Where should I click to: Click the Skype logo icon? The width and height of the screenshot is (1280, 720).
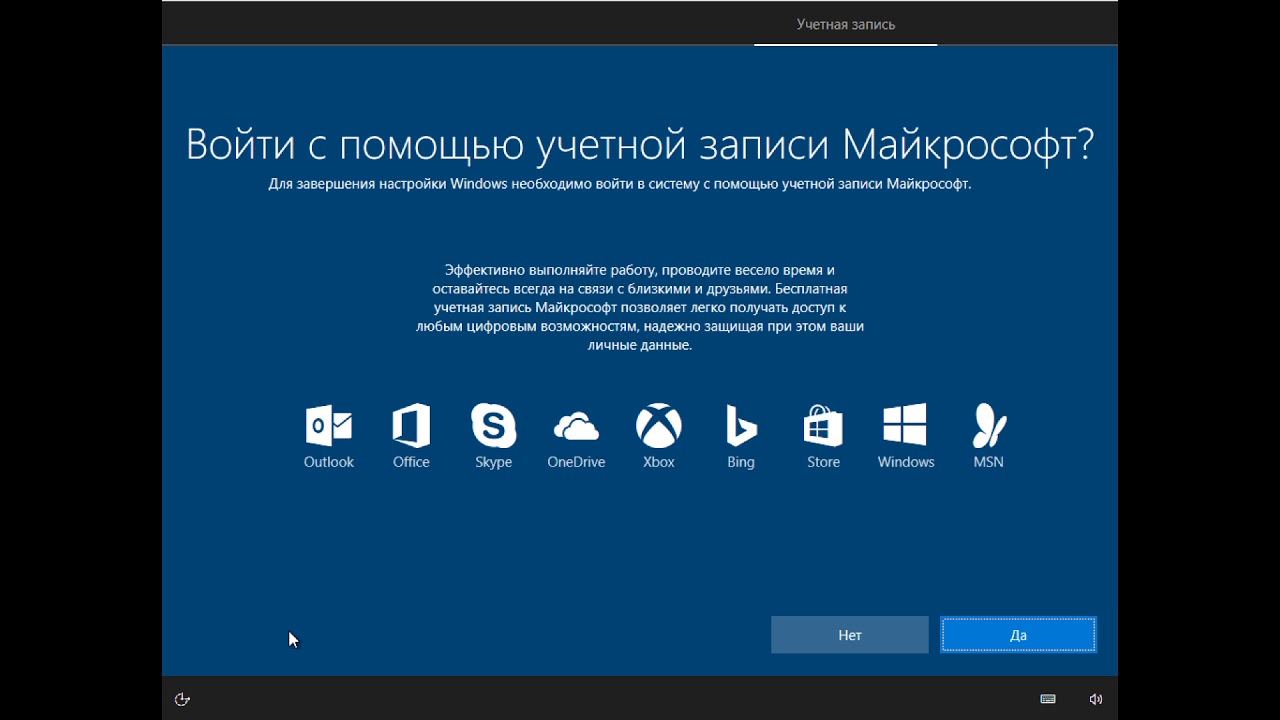[494, 426]
